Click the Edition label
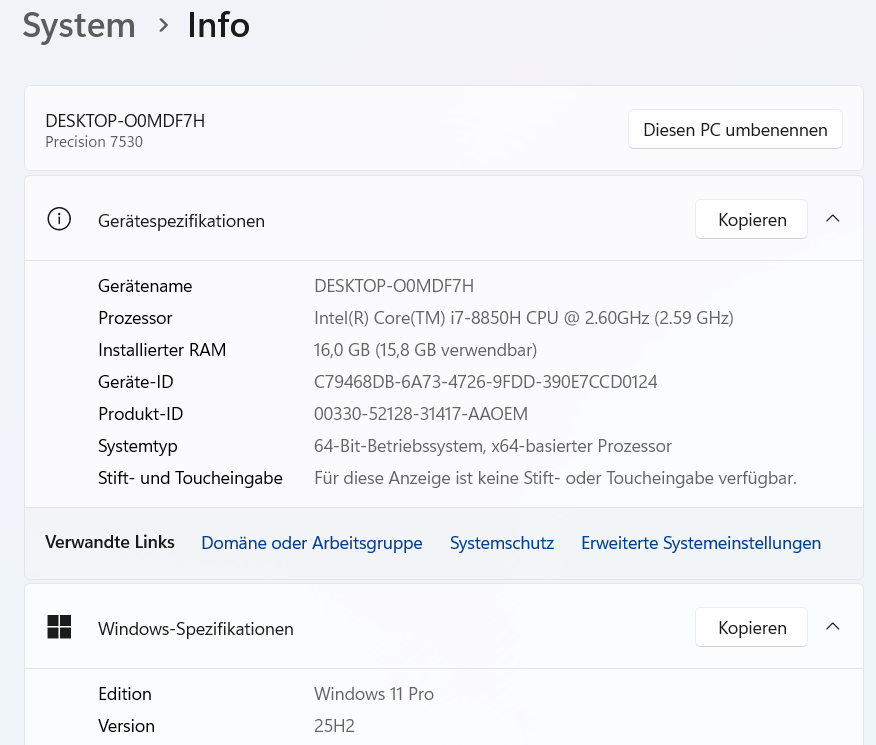The image size is (876, 745). [x=125, y=694]
